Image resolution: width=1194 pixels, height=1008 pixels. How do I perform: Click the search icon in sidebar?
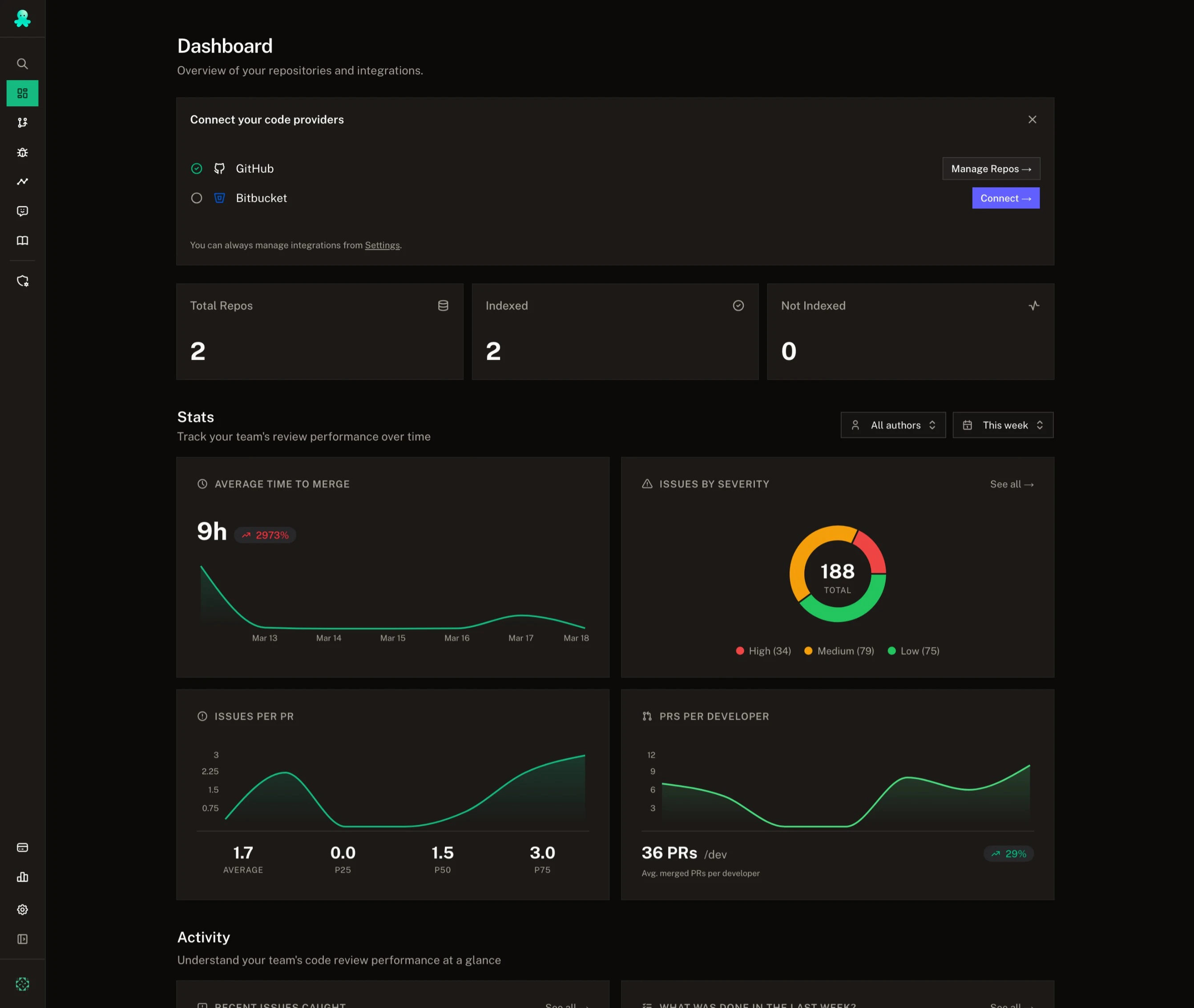click(x=22, y=64)
